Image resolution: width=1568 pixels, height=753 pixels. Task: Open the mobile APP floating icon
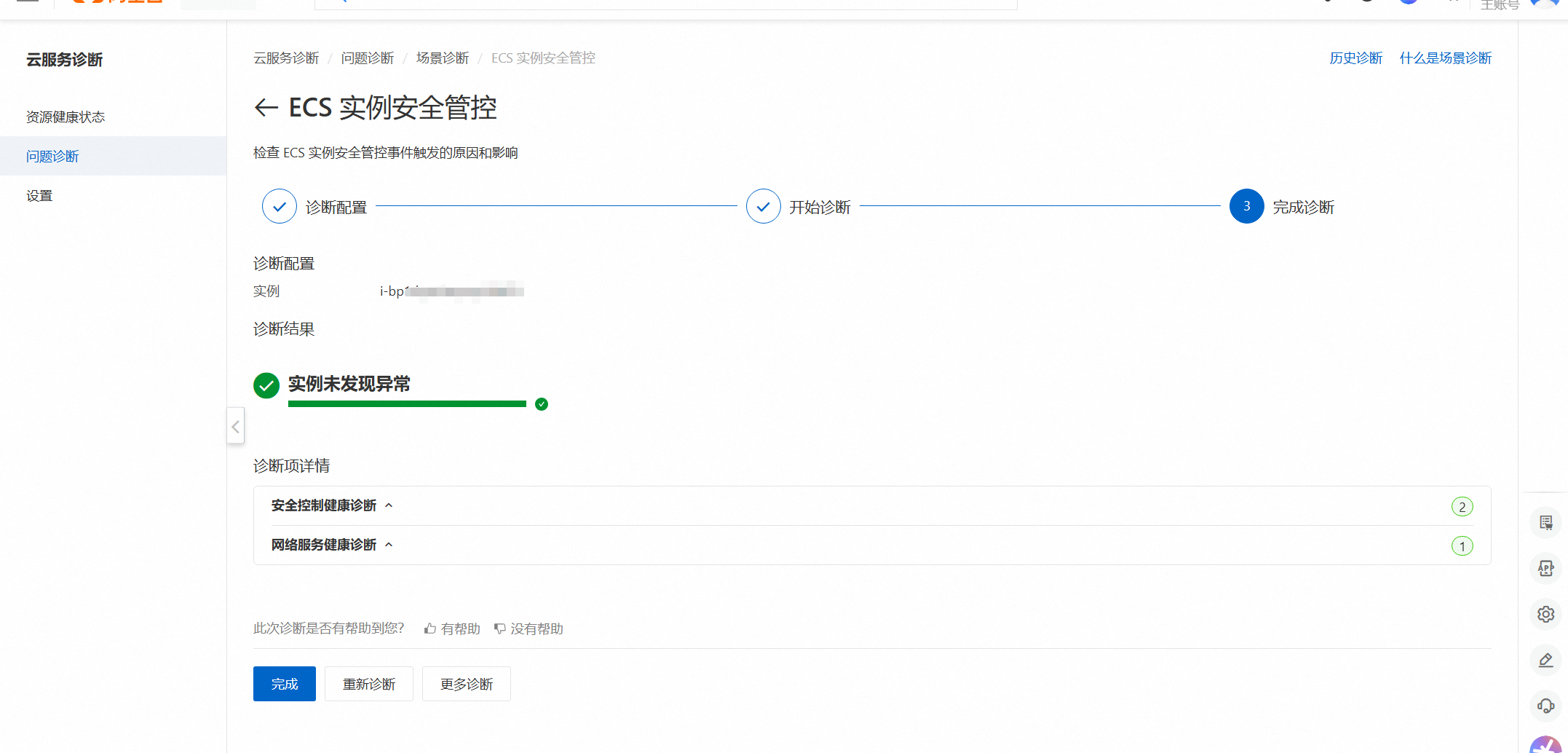pos(1546,568)
